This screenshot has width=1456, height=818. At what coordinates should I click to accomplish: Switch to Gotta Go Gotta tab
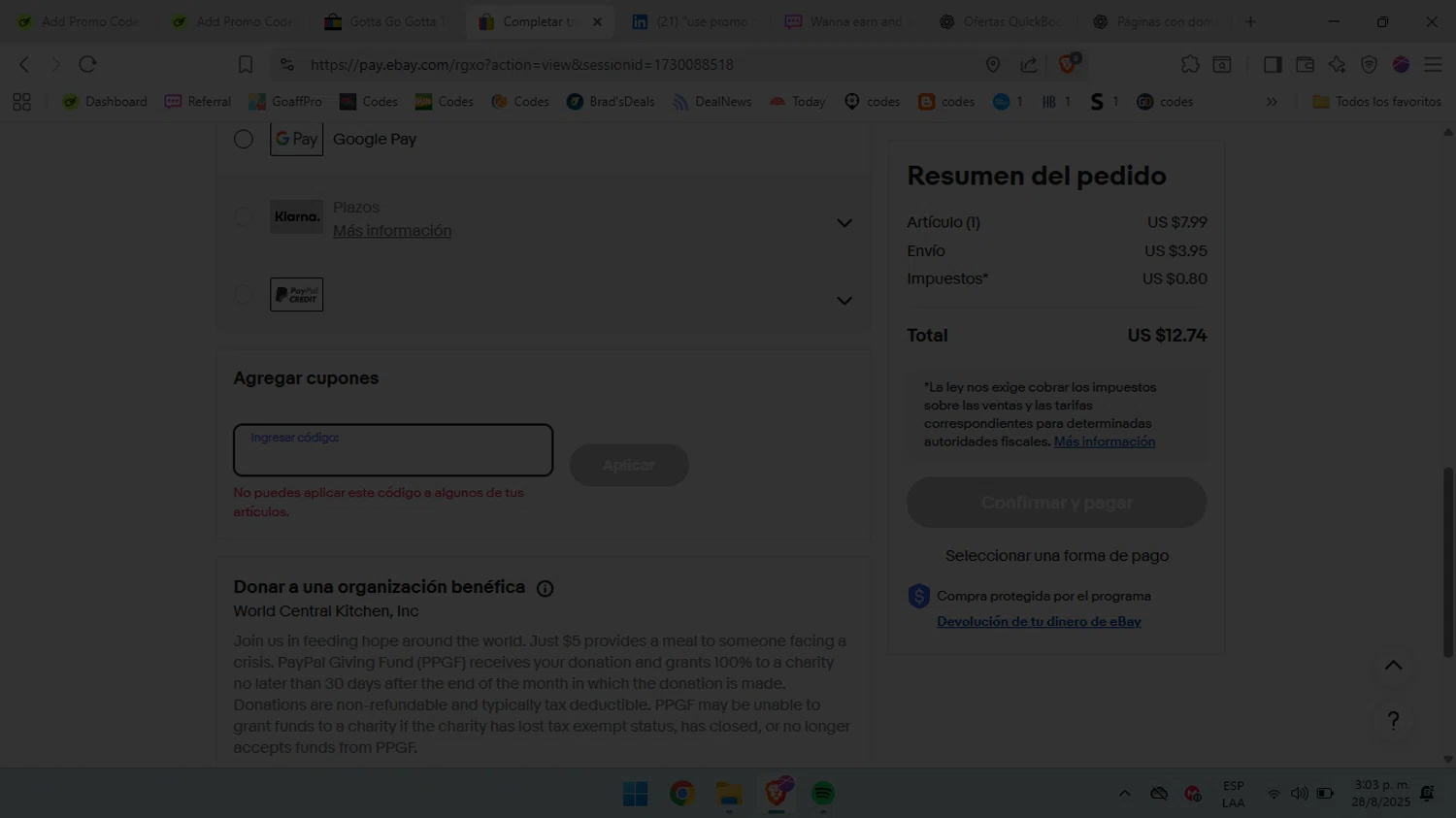[x=386, y=21]
